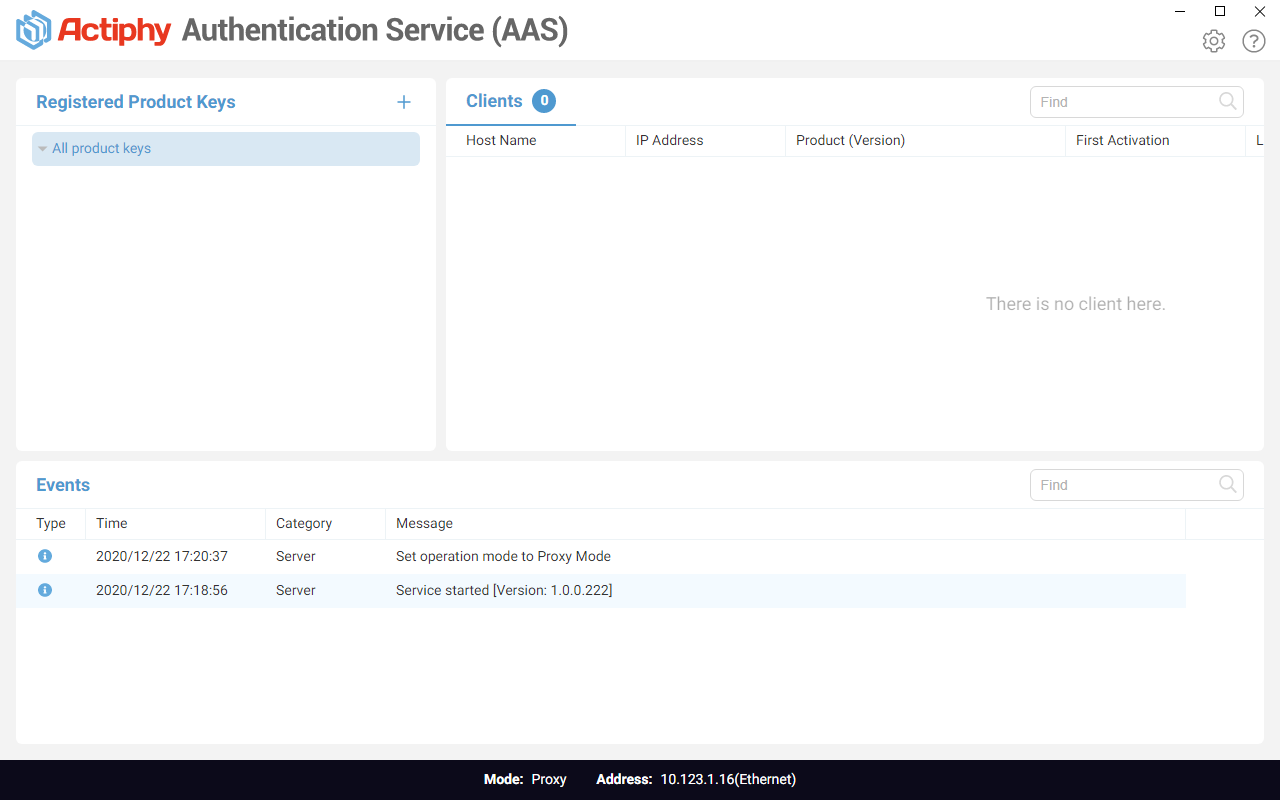Image resolution: width=1280 pixels, height=800 pixels.
Task: Click the Events search magnifier icon
Action: tap(1228, 484)
